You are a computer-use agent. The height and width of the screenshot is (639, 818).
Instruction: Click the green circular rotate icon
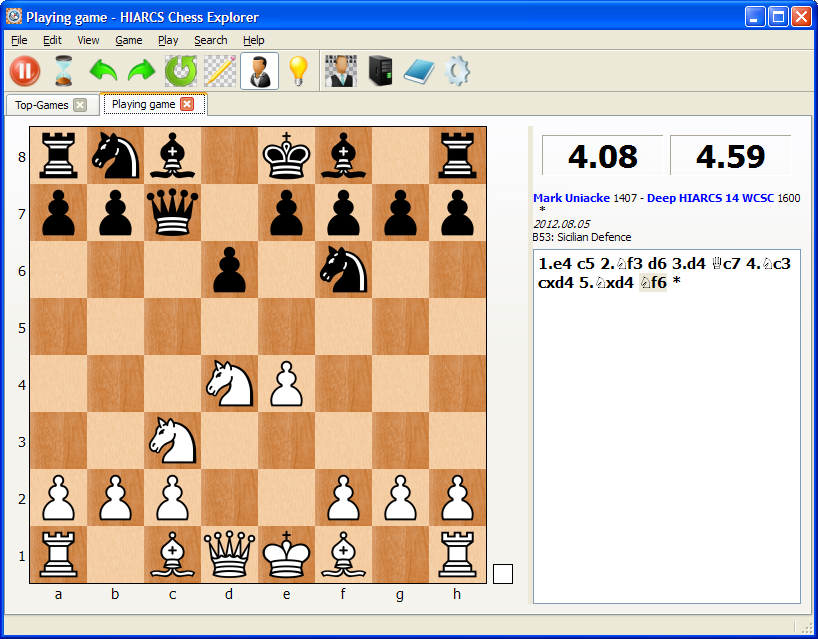[x=181, y=71]
